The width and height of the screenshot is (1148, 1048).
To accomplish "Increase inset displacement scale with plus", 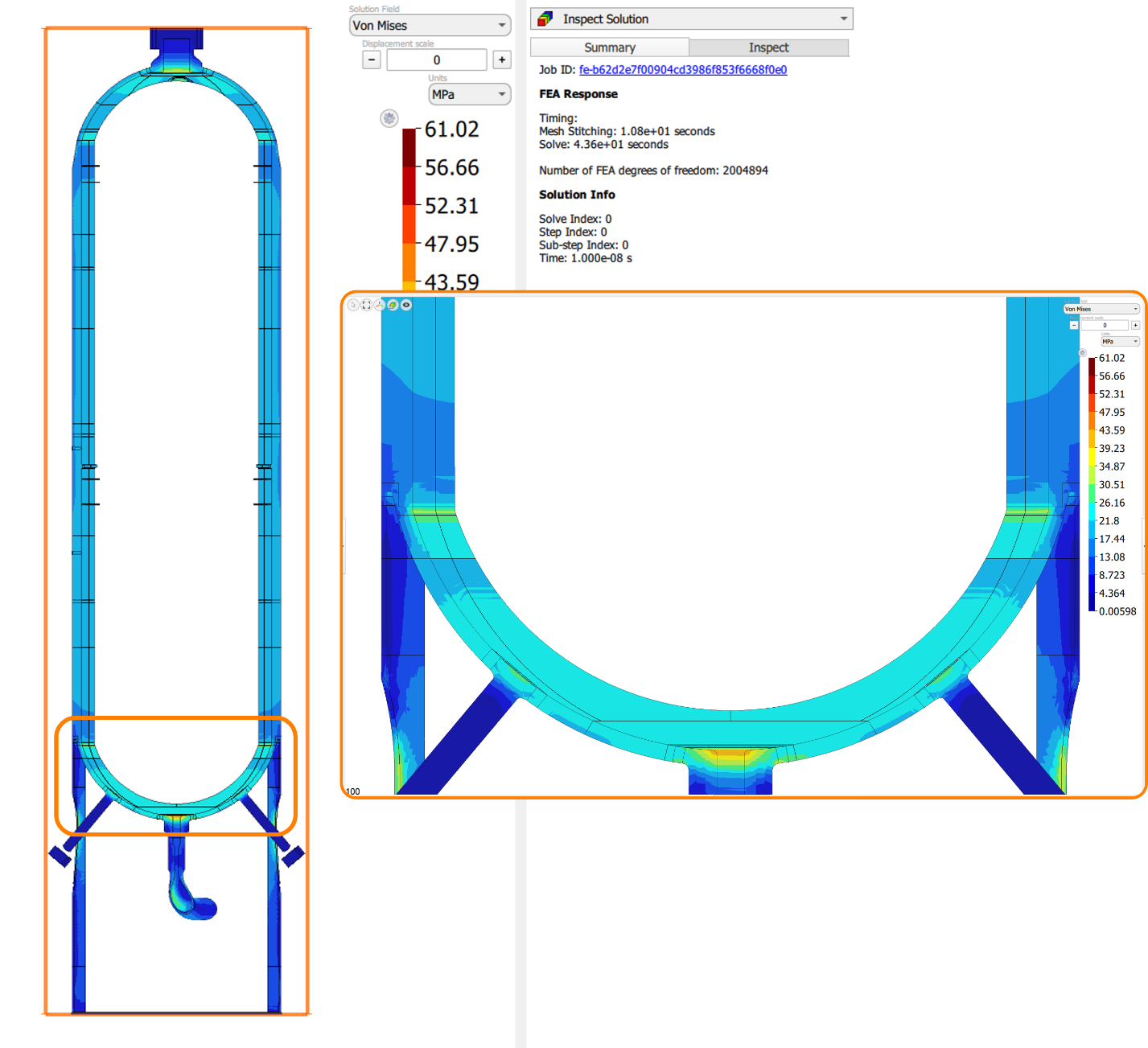I will [x=1135, y=325].
